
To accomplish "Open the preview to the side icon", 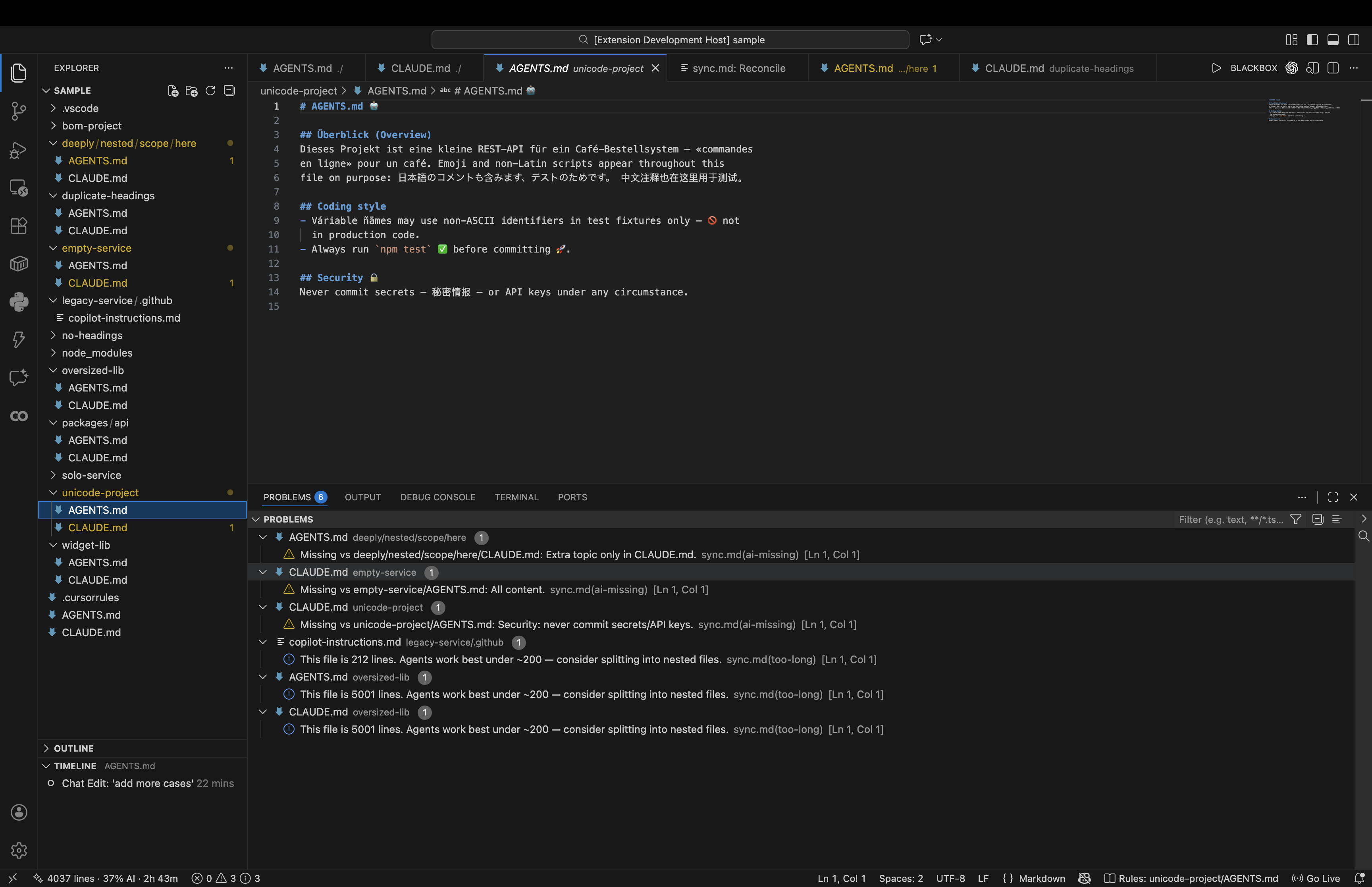I will [1312, 68].
